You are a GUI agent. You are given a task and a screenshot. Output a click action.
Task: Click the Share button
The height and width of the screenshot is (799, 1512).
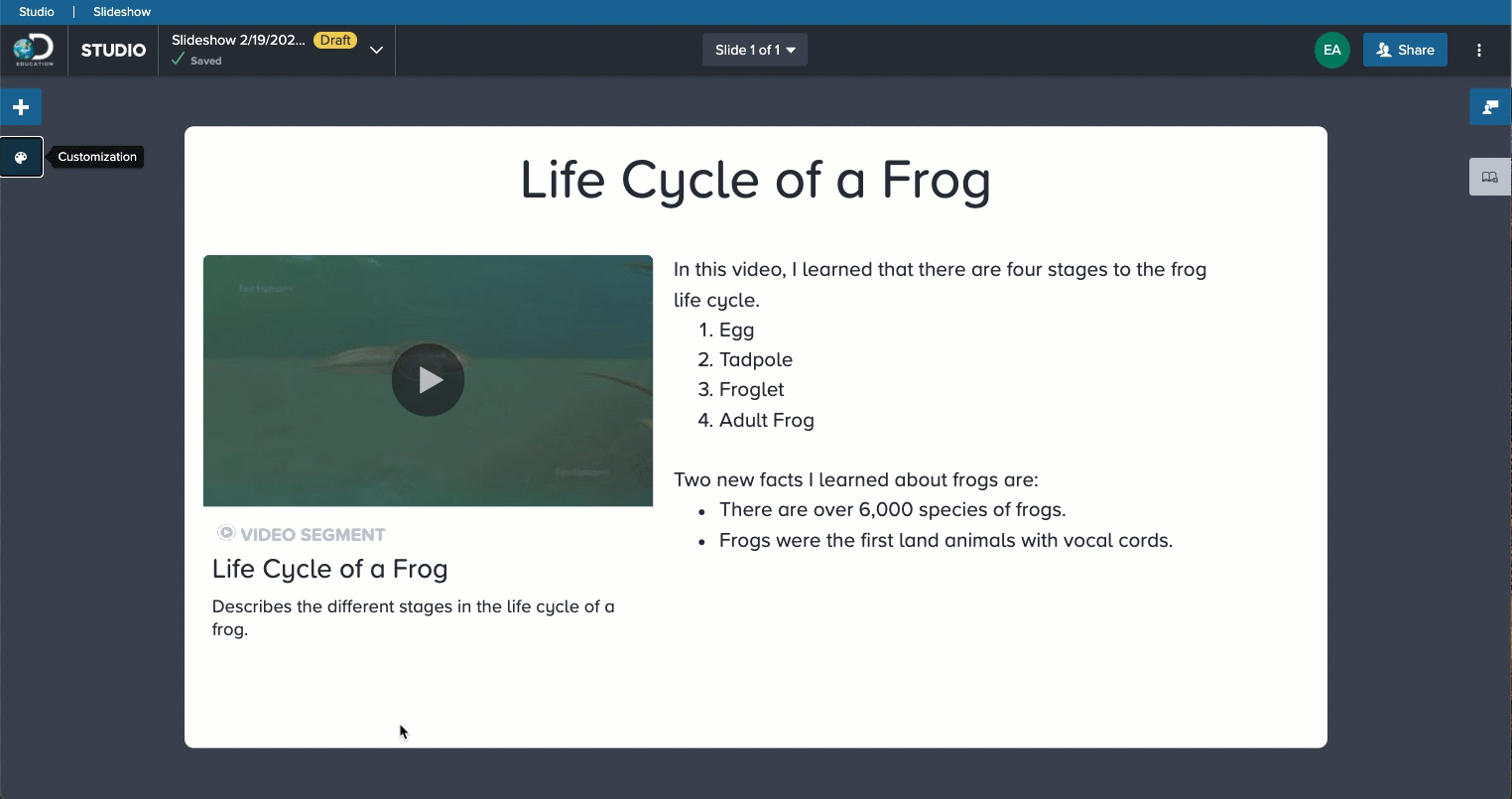coord(1405,50)
